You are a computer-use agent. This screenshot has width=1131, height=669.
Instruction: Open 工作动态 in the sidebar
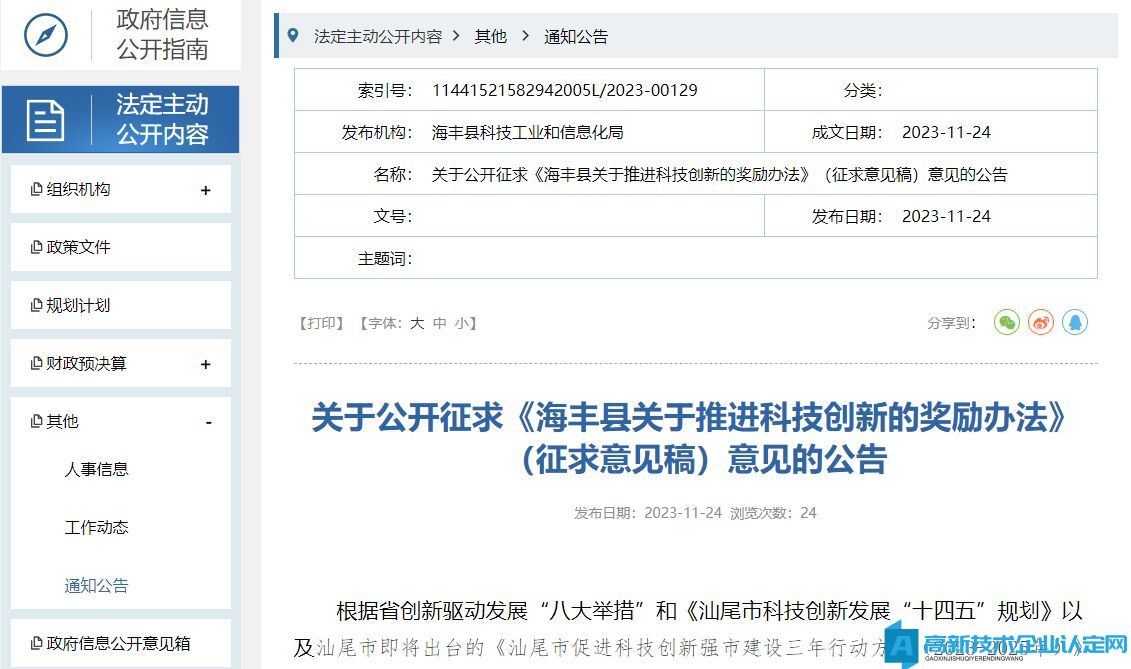click(x=97, y=527)
